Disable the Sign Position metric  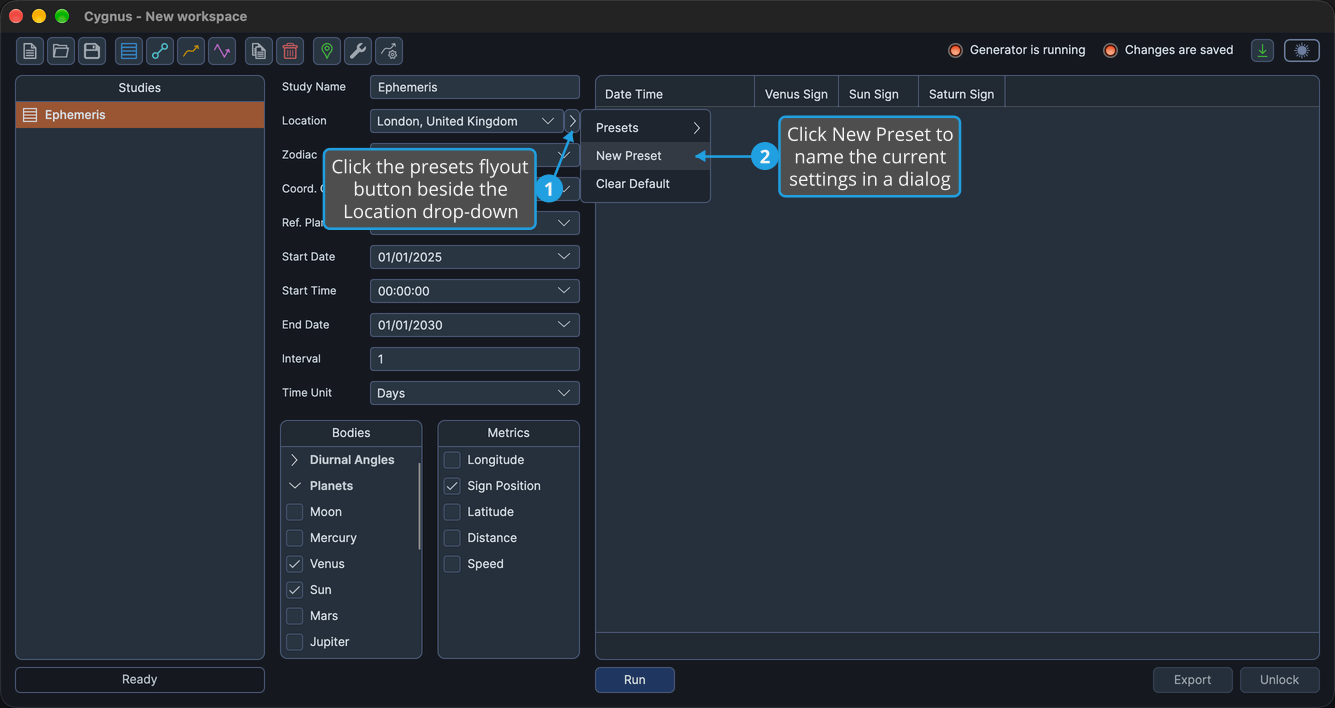(x=452, y=486)
